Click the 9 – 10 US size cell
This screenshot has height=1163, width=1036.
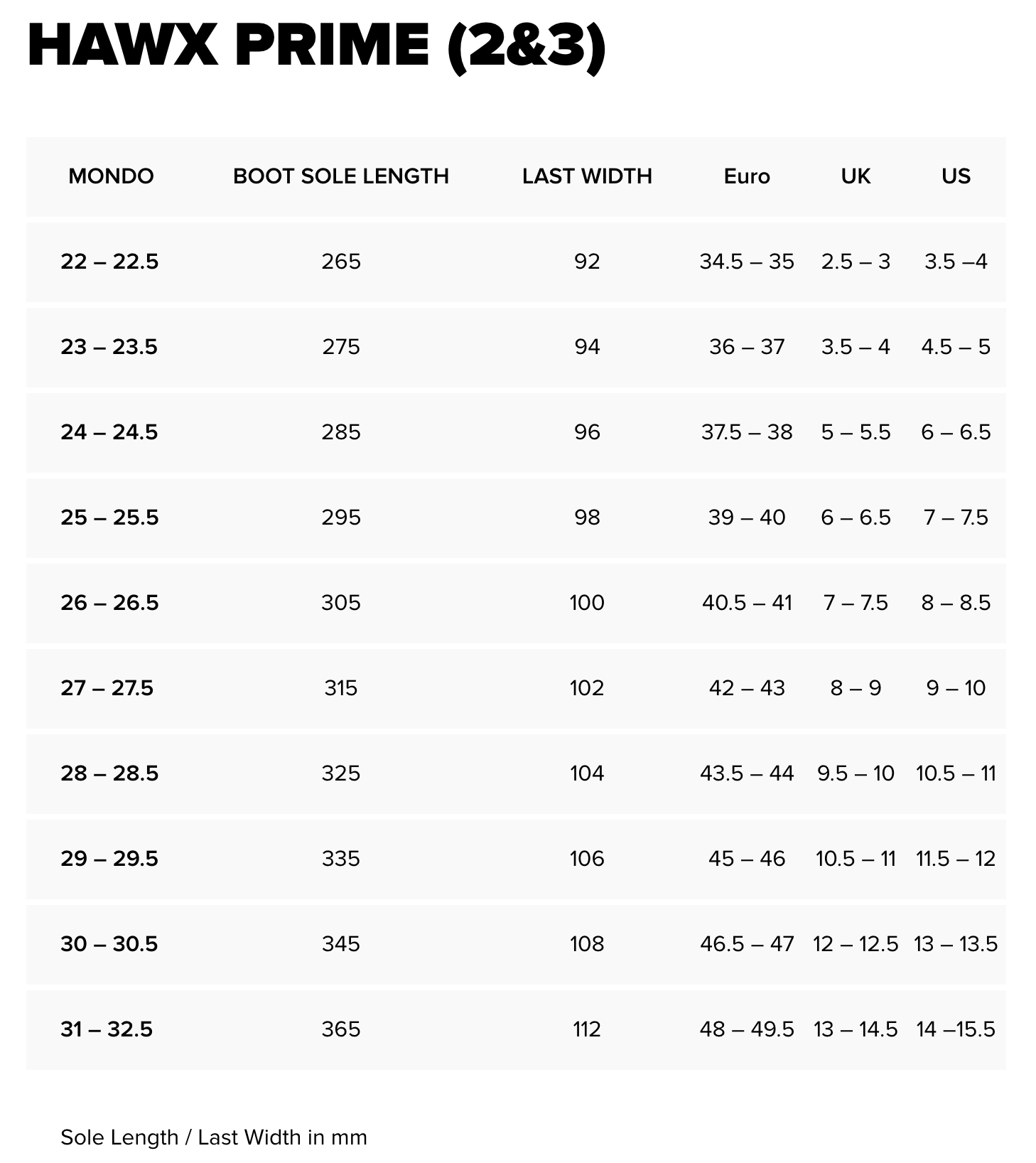tap(956, 688)
